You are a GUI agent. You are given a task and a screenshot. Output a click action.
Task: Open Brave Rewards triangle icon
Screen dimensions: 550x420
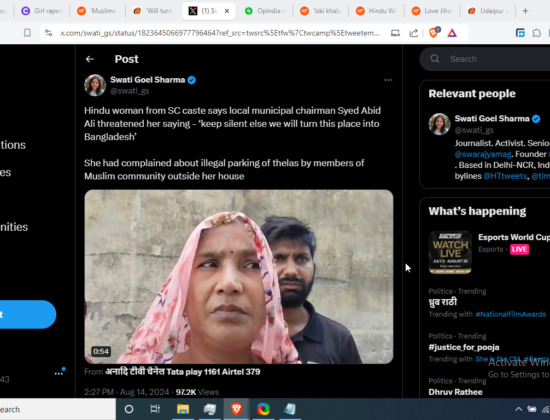point(452,33)
